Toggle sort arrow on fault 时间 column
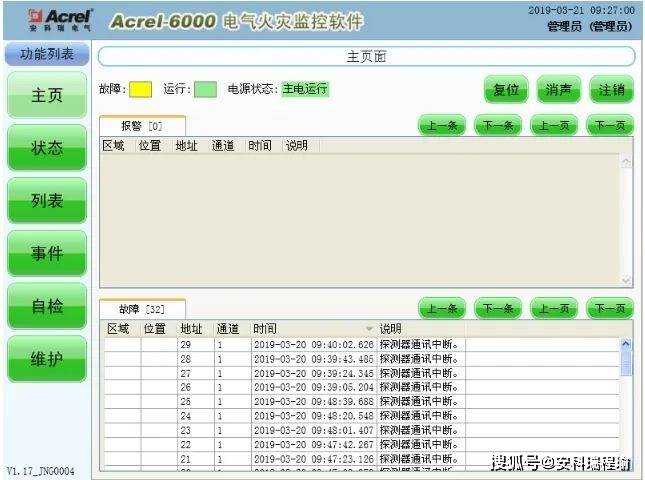This screenshot has height=480, width=645. click(369, 329)
